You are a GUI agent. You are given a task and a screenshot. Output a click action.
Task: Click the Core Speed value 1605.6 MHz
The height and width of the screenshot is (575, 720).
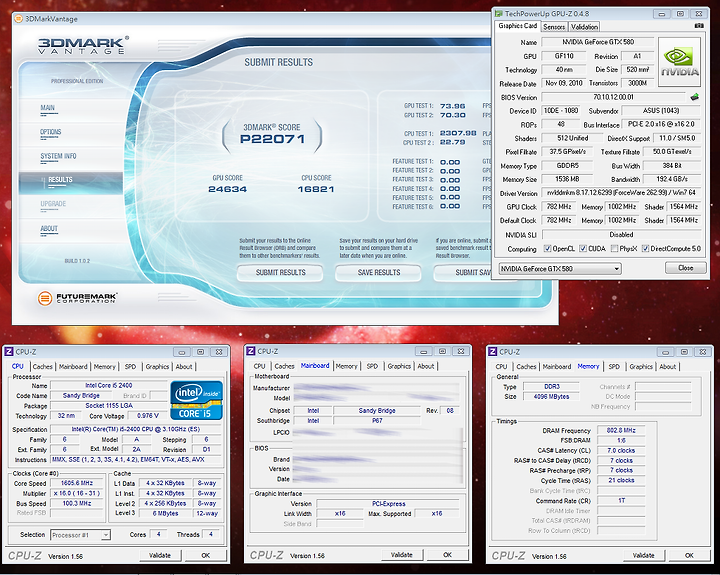coord(77,483)
